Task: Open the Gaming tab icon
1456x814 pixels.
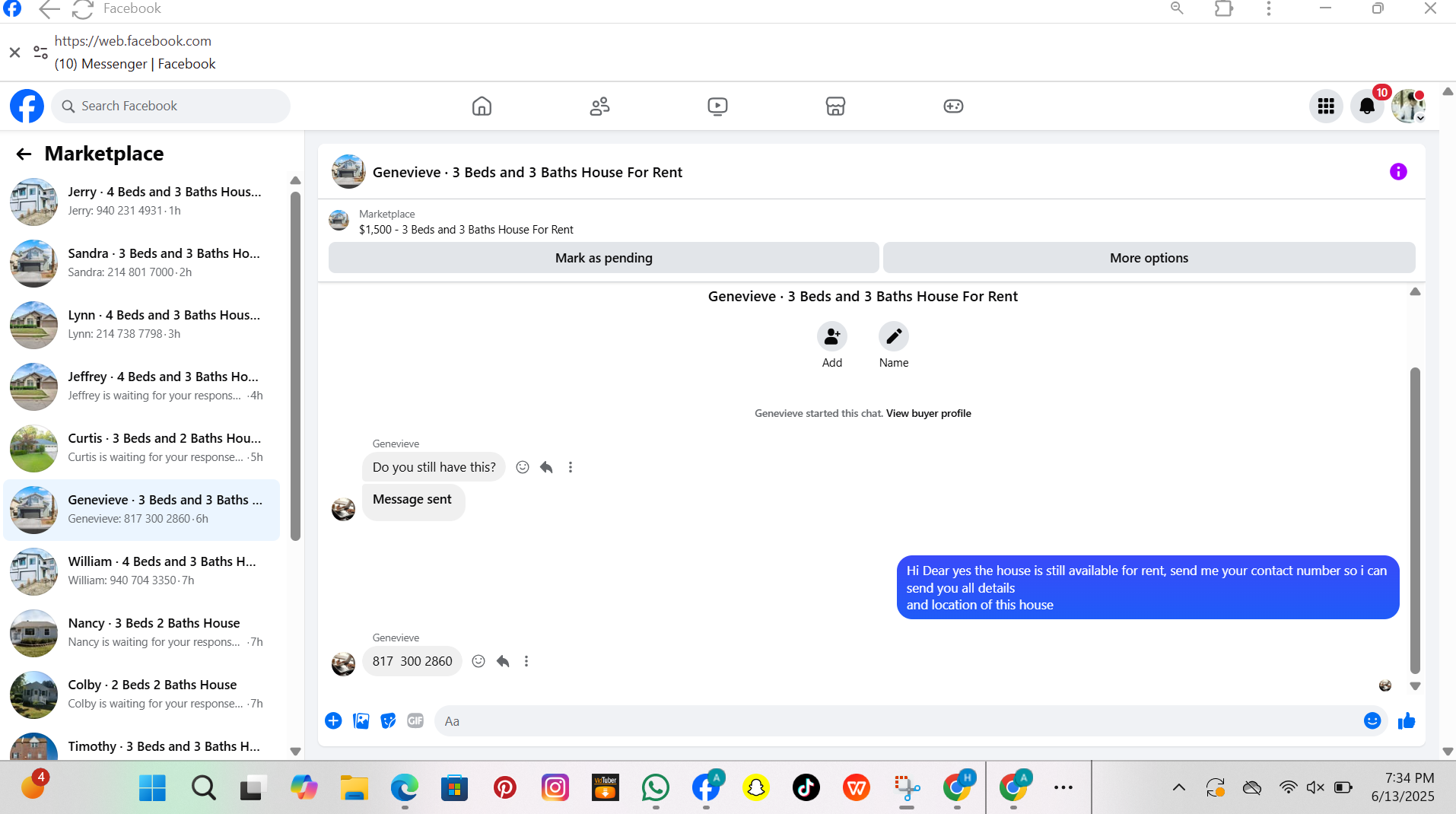Action: (953, 106)
